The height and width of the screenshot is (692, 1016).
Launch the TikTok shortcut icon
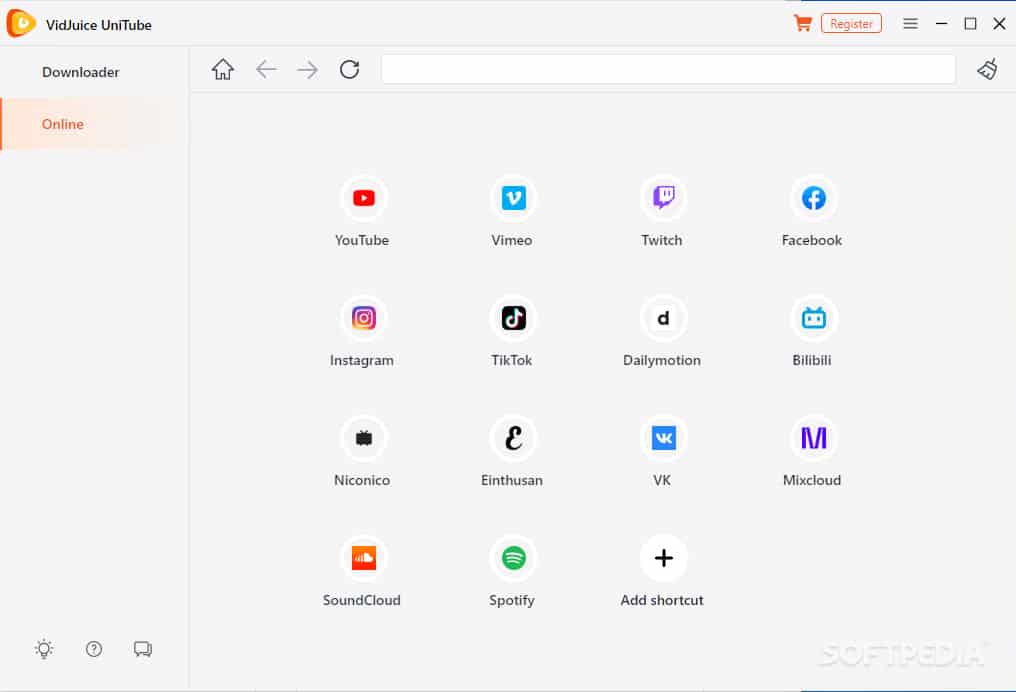coord(513,317)
